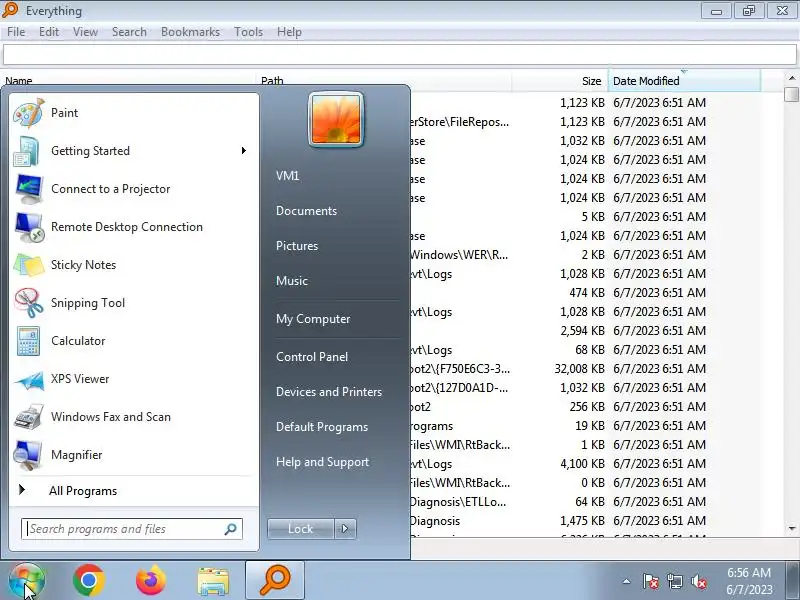The image size is (800, 600).
Task: Click the user account flower picture
Action: point(336,120)
